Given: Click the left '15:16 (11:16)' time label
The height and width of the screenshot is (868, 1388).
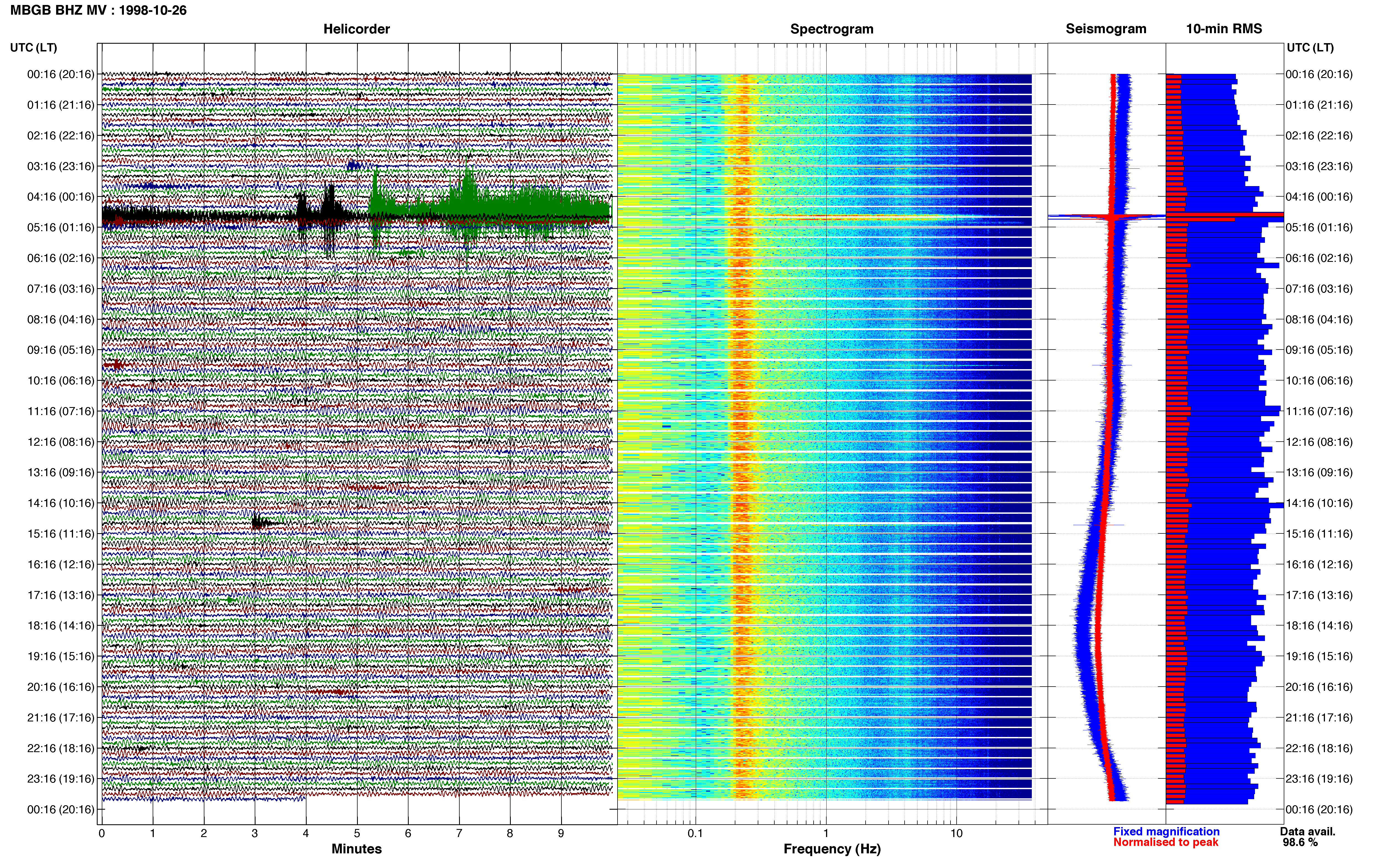Looking at the screenshot, I should [60, 534].
